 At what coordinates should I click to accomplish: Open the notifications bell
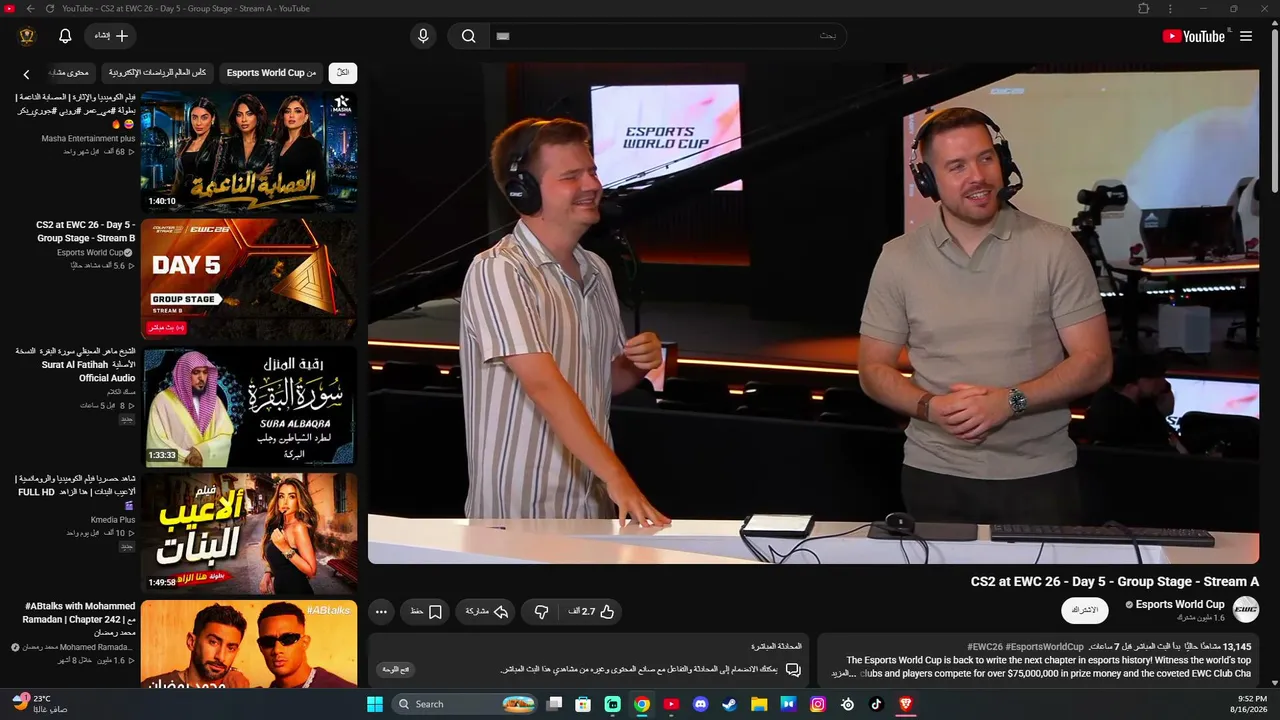[65, 36]
